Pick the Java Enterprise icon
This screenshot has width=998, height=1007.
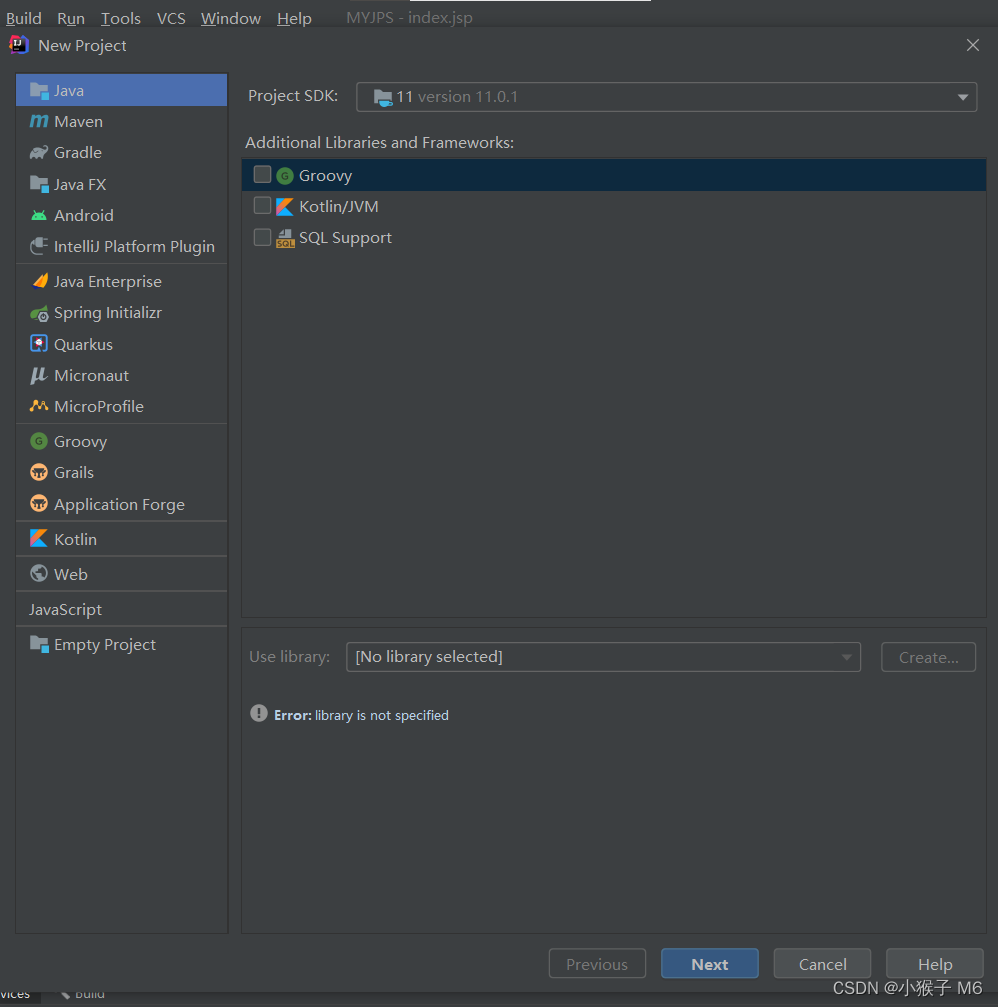click(x=39, y=281)
